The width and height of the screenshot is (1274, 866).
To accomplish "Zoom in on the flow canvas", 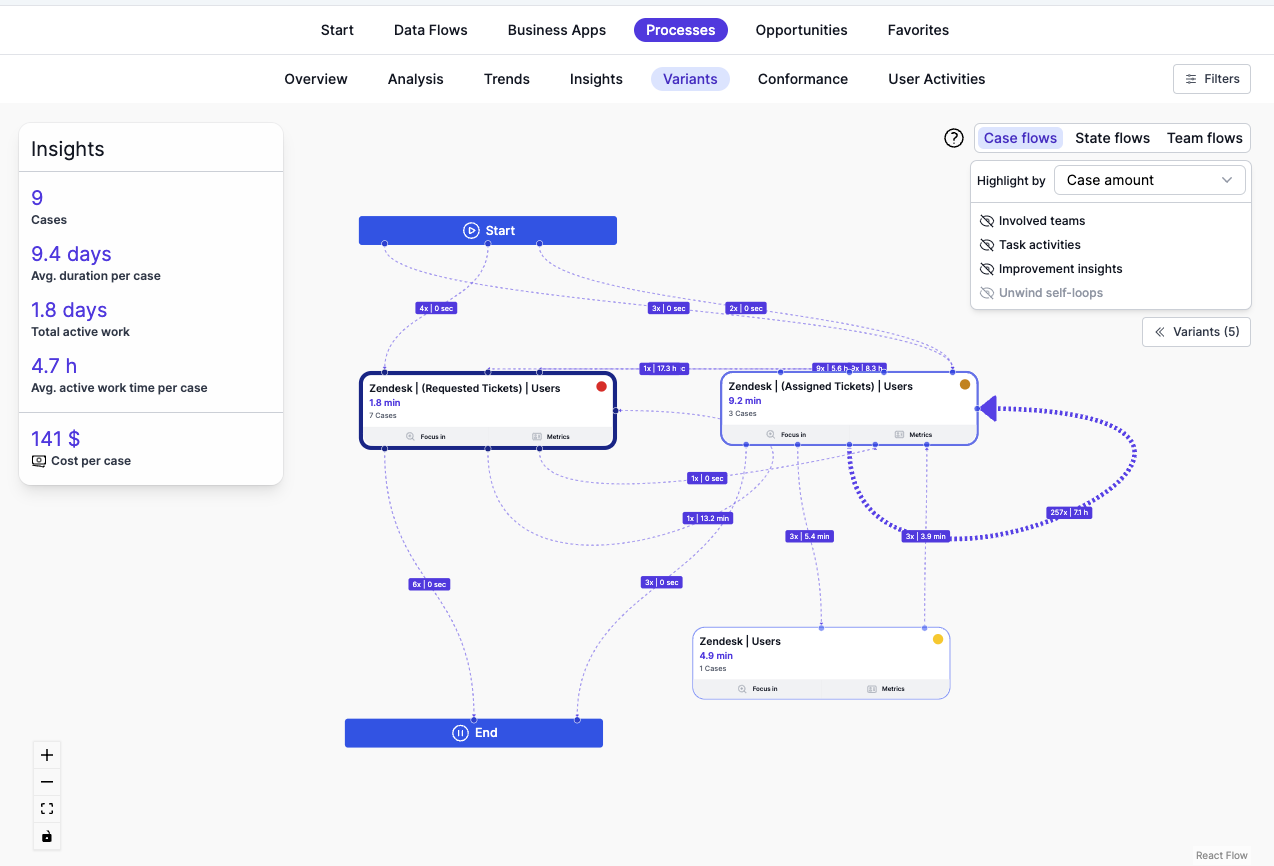I will click(x=46, y=755).
